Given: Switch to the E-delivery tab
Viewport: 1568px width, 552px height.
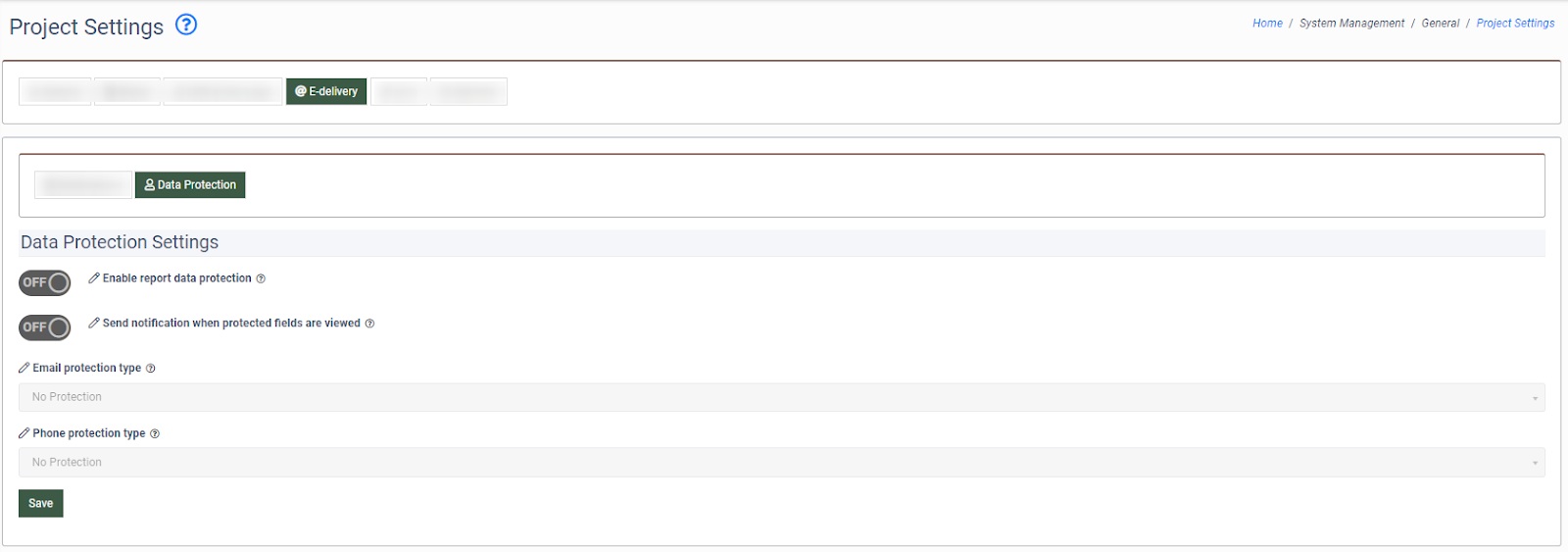Looking at the screenshot, I should 326,91.
